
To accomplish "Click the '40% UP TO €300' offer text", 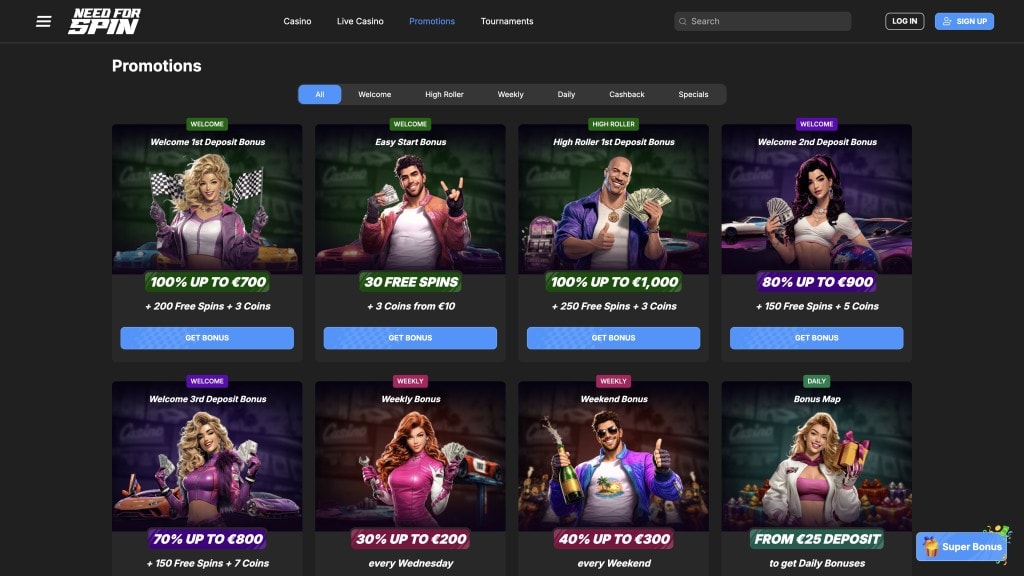I will 614,539.
